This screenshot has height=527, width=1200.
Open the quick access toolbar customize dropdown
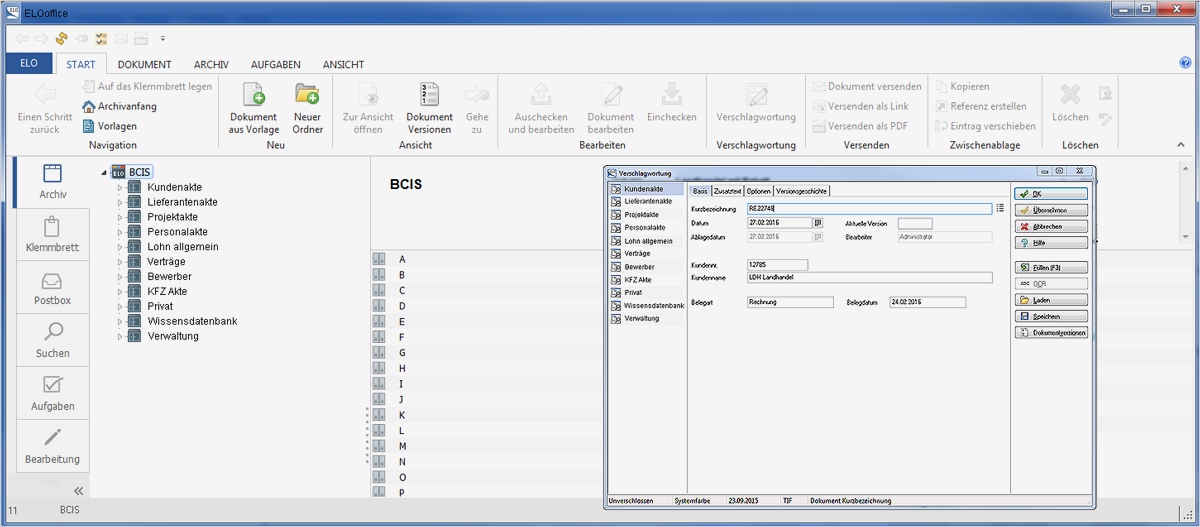point(162,39)
